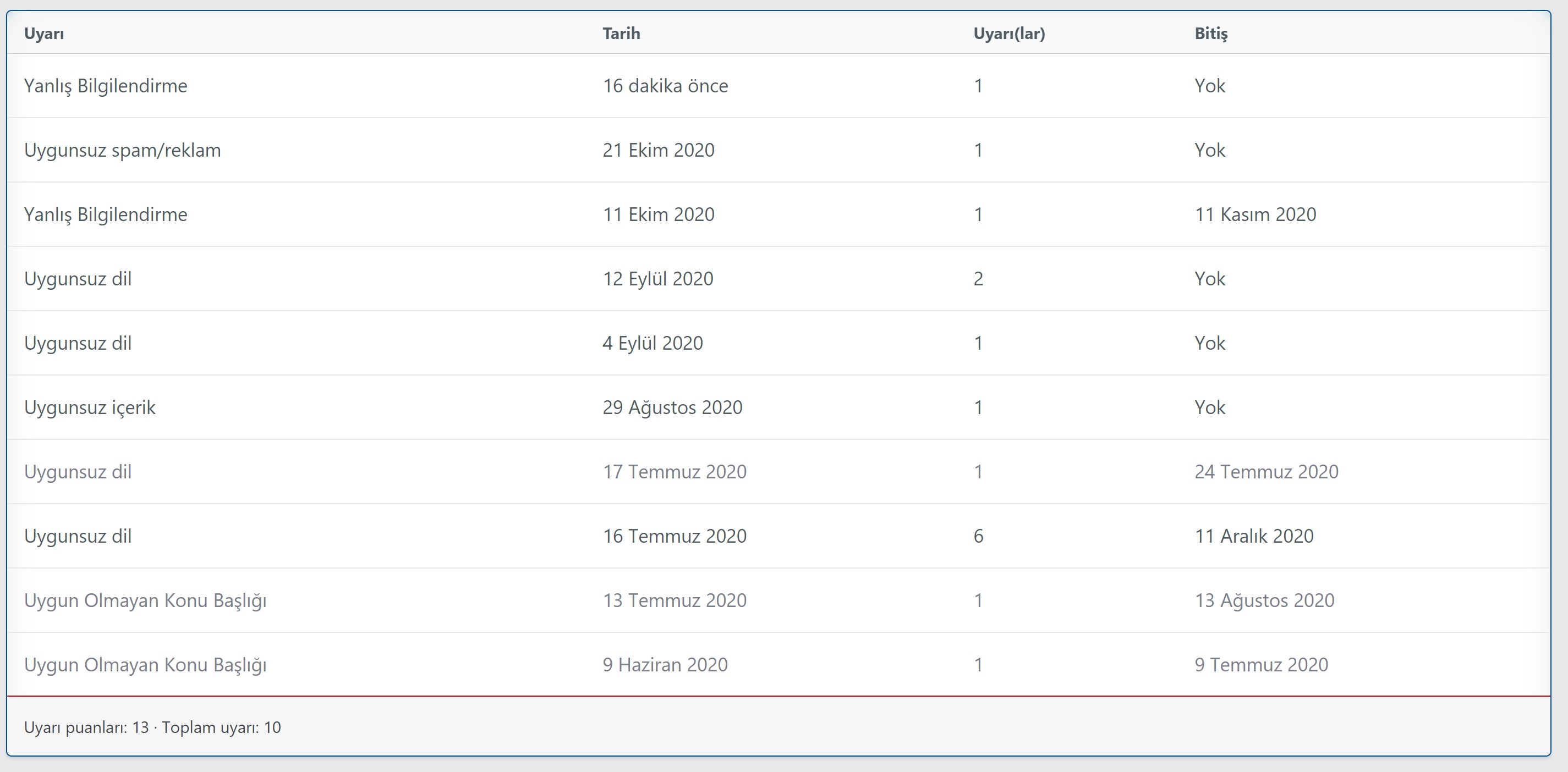Open expired Uygunsuz dil from 17 Temmuz

[x=78, y=472]
